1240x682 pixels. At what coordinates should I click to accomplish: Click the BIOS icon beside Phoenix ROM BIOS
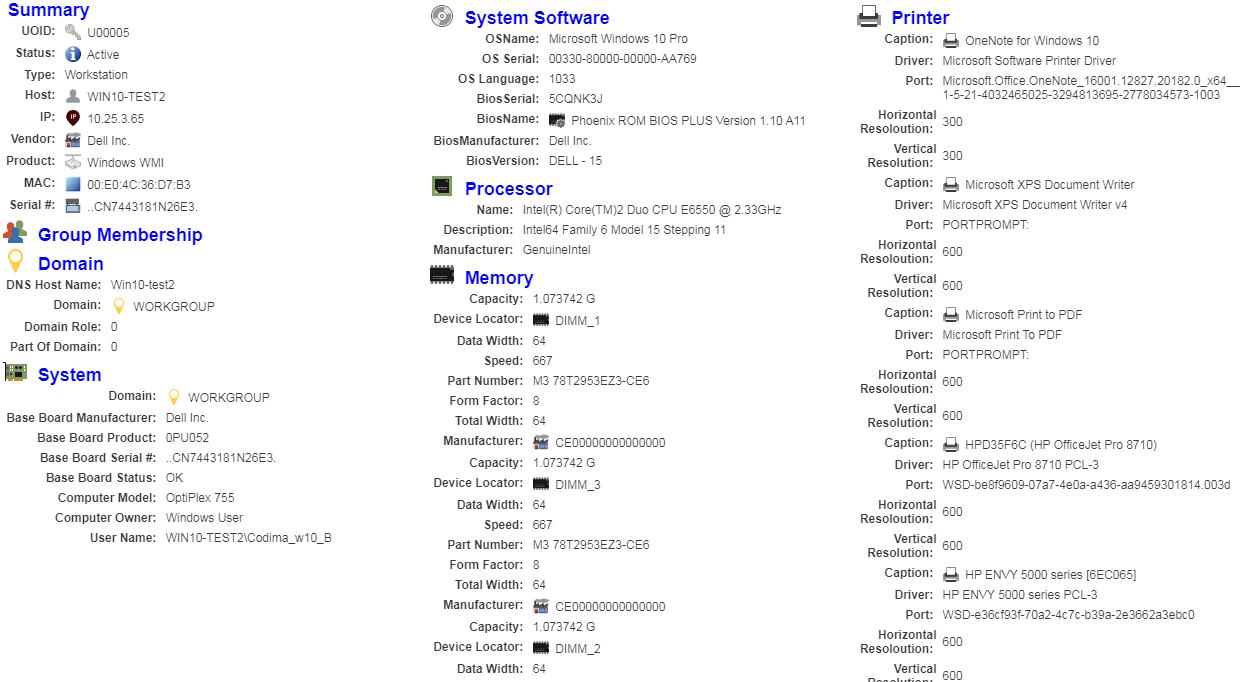click(557, 120)
